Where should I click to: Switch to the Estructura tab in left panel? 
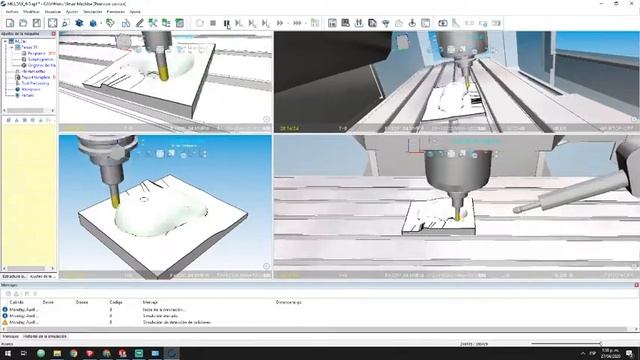[14, 276]
